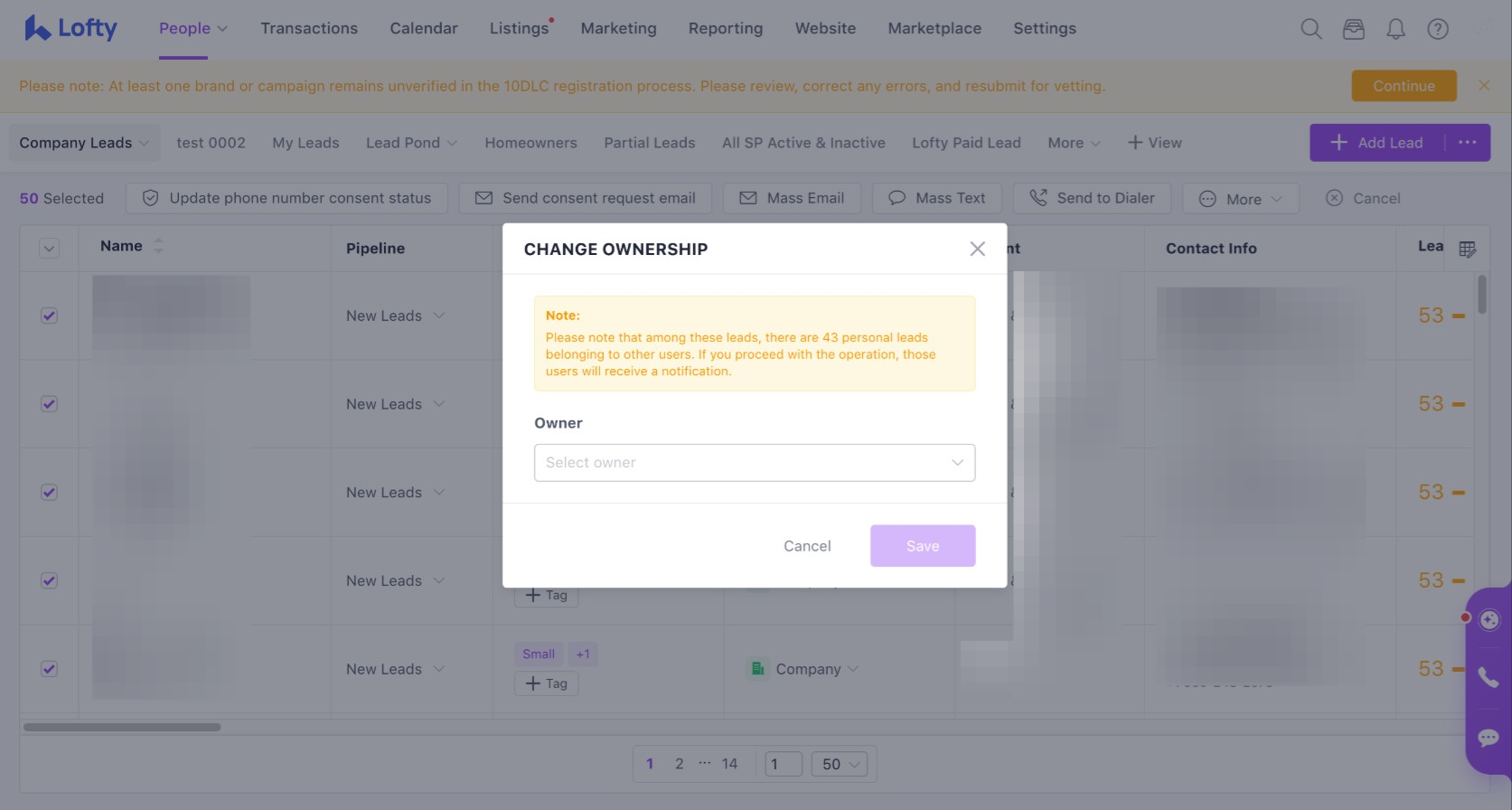Dismiss the 10DLC notice banner
Image resolution: width=1512 pixels, height=810 pixels.
click(x=1483, y=85)
